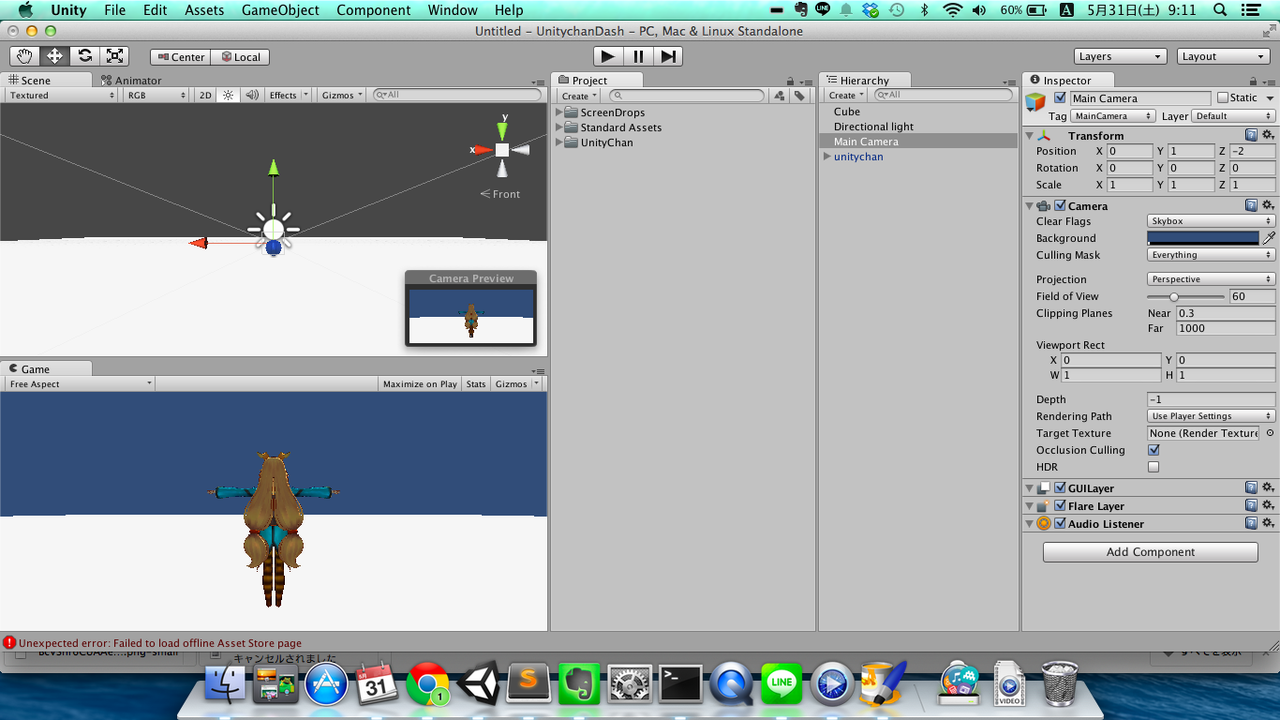
Task: Switch to the Animator tab
Action: pos(130,80)
